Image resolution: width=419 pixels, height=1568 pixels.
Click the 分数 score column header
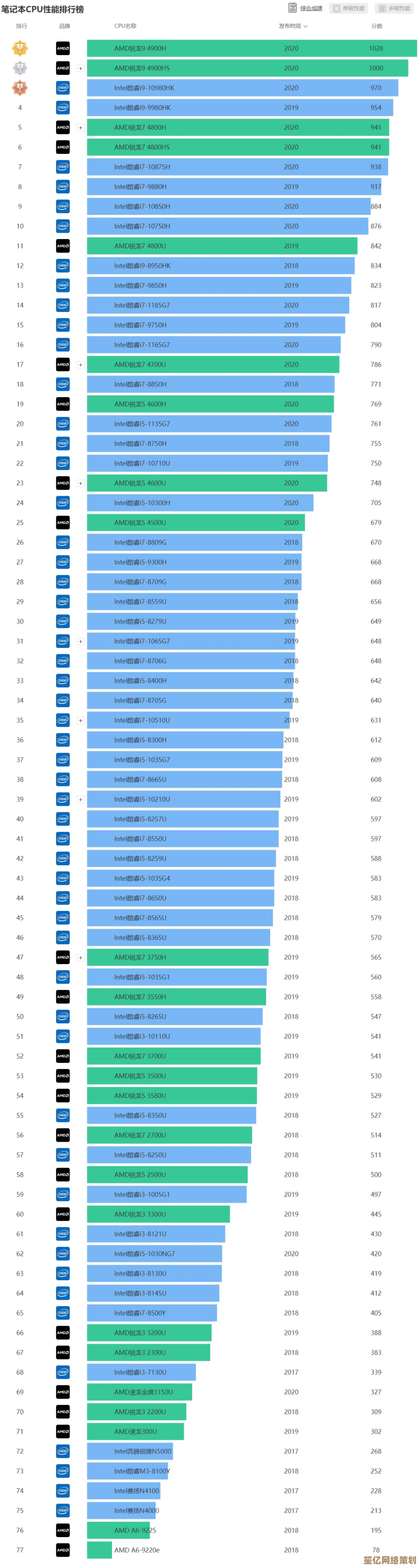tap(376, 26)
